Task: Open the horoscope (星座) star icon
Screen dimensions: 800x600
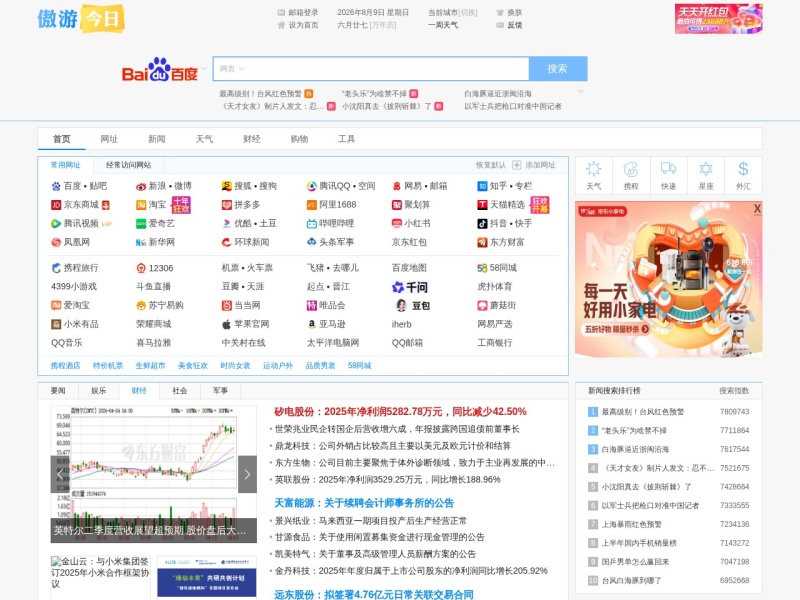Action: point(706,176)
